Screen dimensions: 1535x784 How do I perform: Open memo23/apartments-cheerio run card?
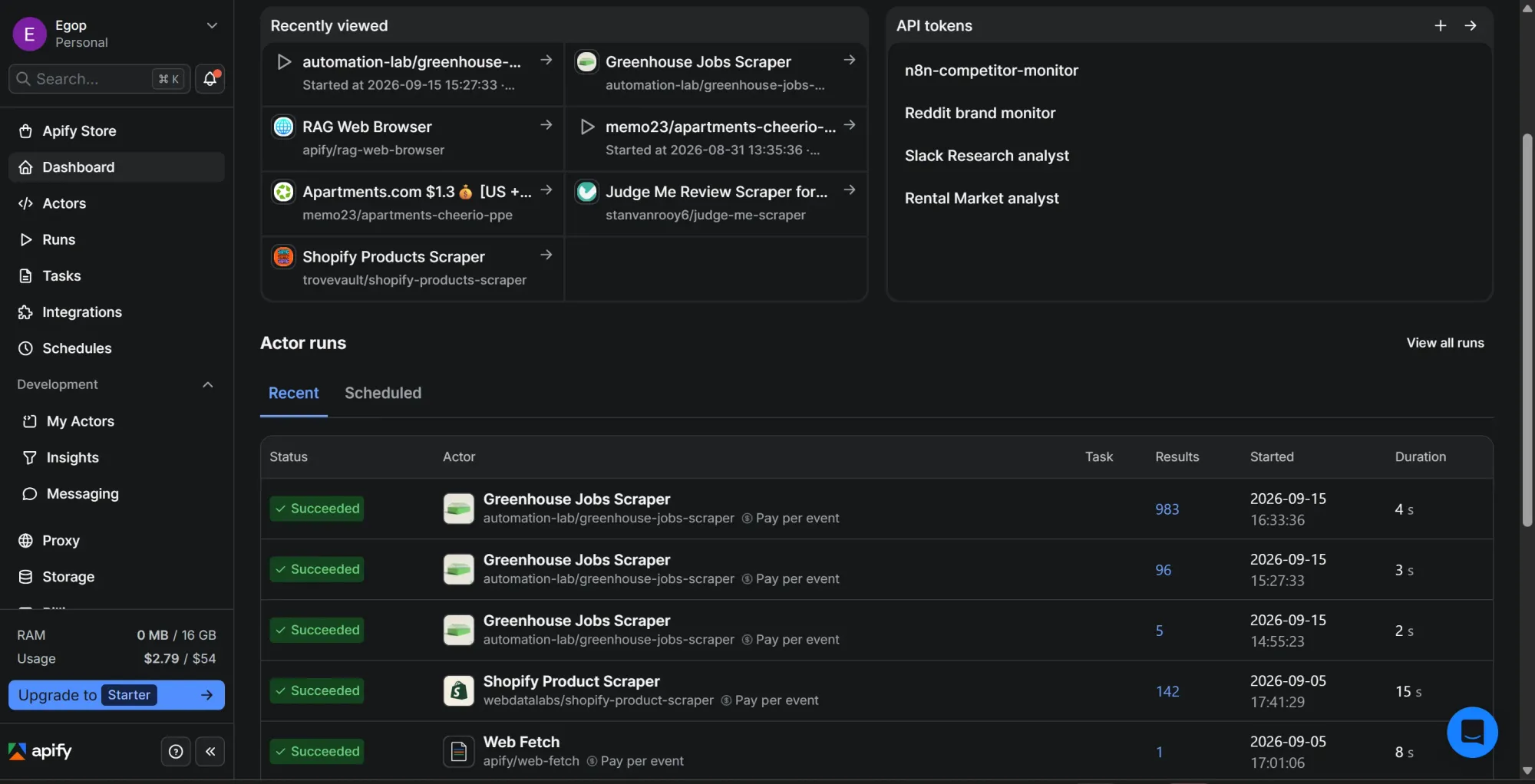(x=716, y=138)
